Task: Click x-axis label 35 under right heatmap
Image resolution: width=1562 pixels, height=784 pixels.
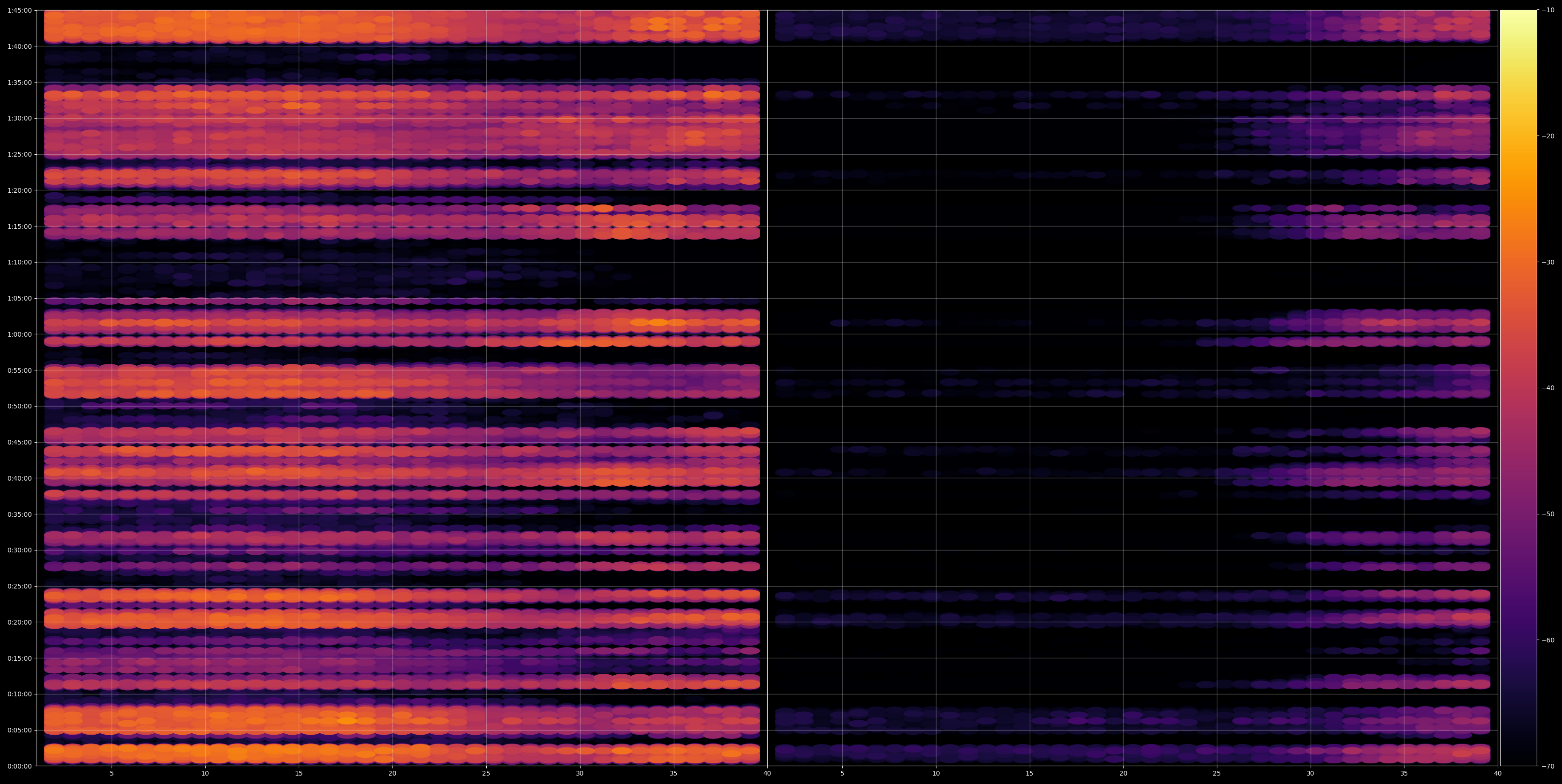Action: coord(1404,773)
